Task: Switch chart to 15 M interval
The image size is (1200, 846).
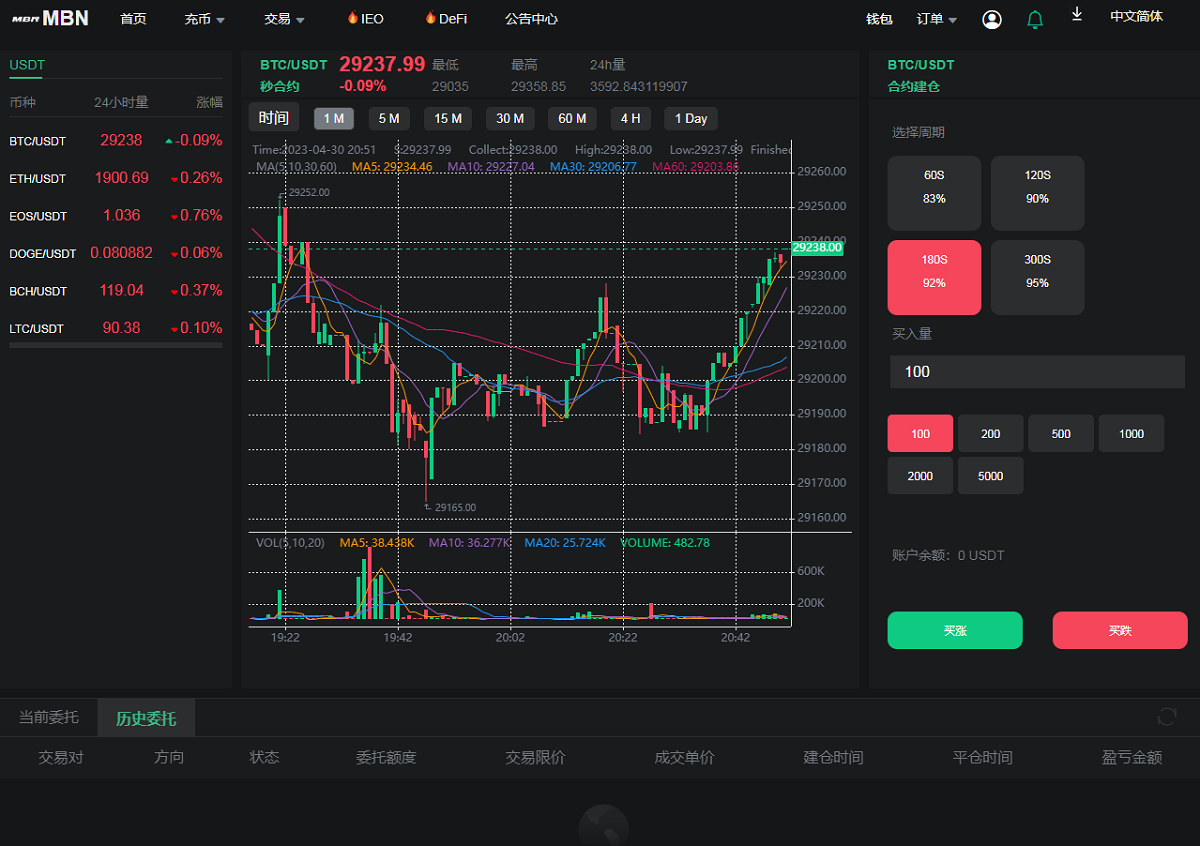Action: pyautogui.click(x=448, y=118)
